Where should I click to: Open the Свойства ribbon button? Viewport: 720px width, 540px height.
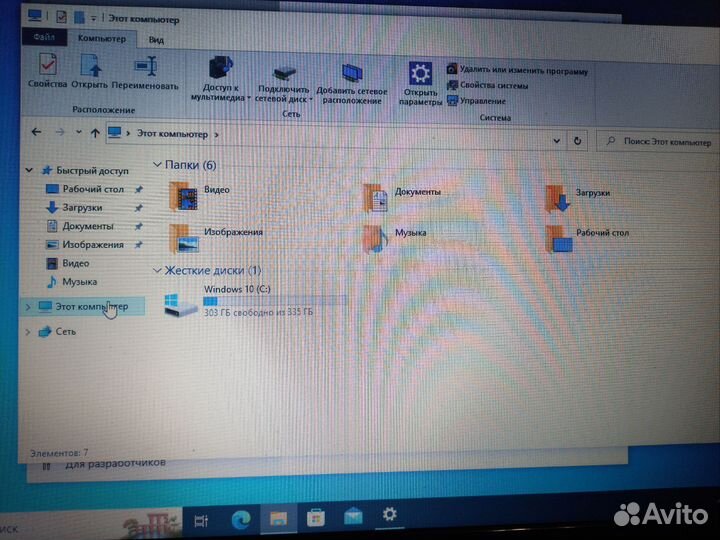click(47, 70)
